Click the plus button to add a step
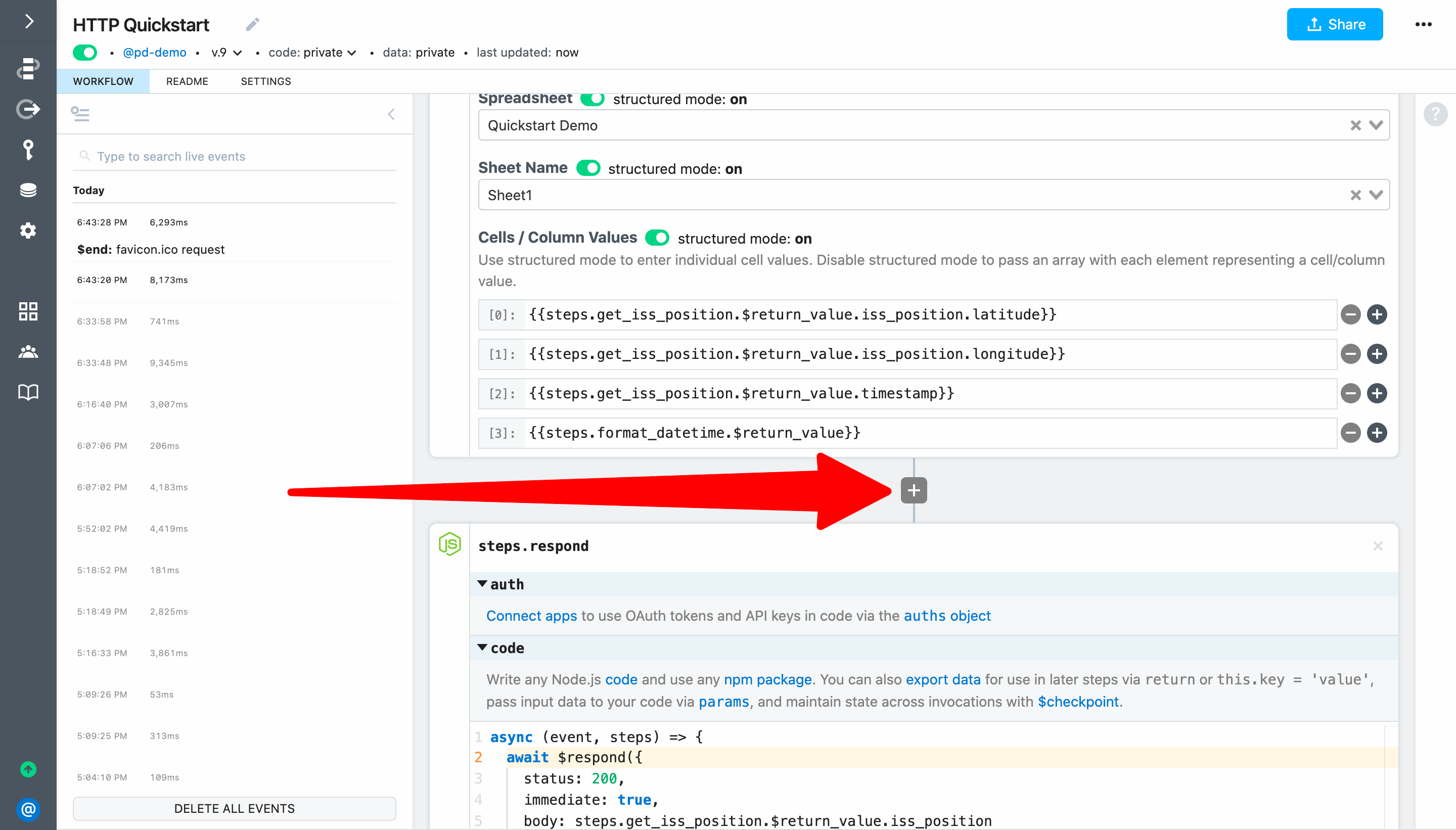Screen dimensions: 1456x830 [x=913, y=490]
